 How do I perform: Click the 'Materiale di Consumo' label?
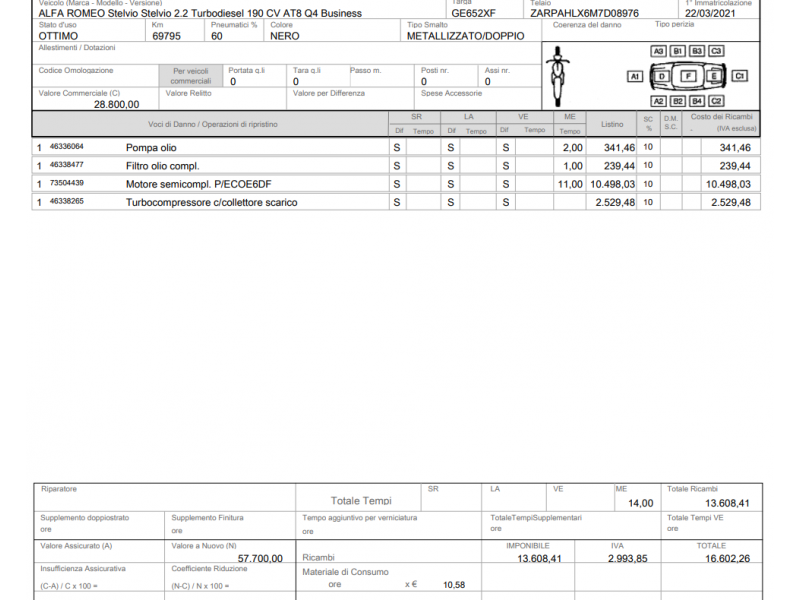coord(345,572)
